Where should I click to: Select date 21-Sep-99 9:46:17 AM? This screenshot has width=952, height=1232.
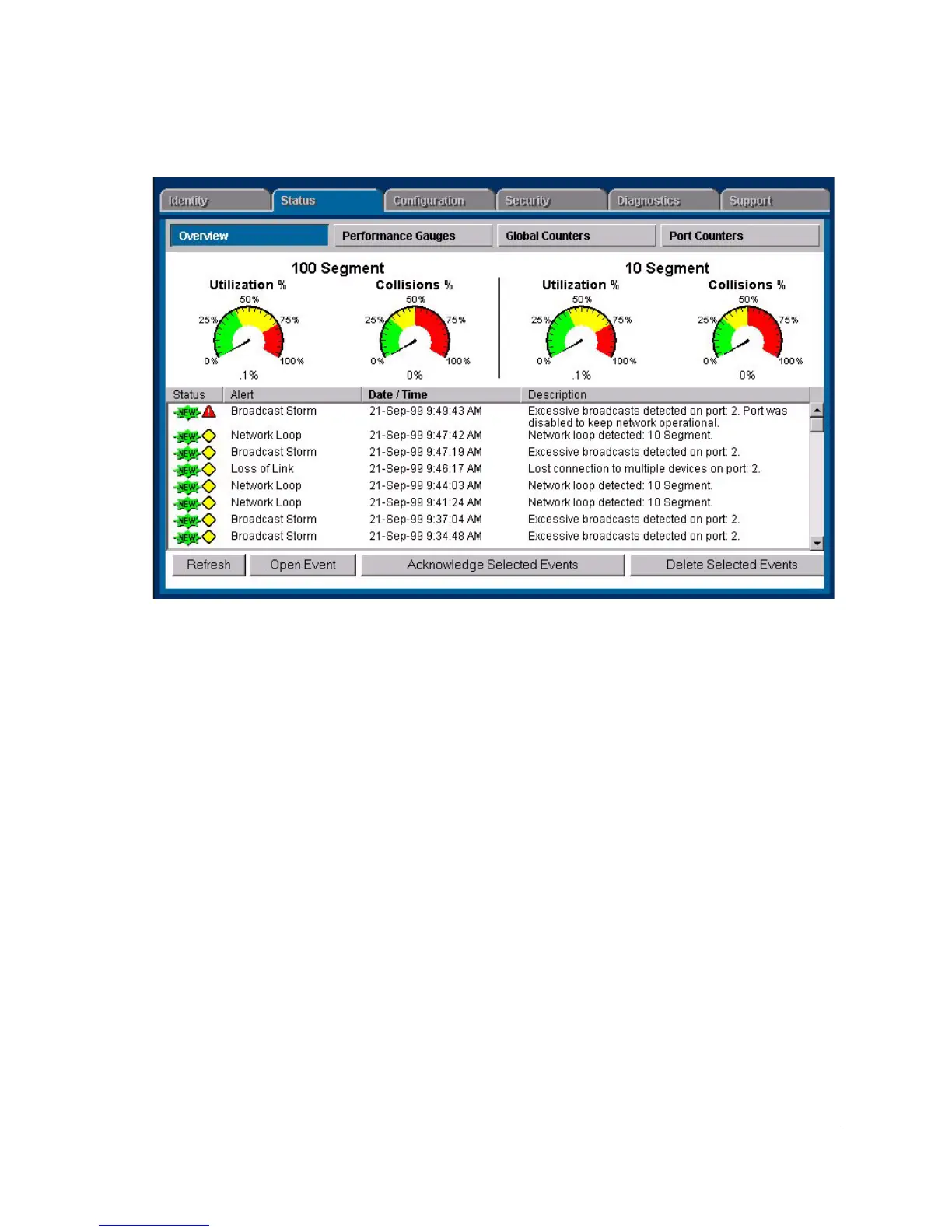(x=425, y=469)
